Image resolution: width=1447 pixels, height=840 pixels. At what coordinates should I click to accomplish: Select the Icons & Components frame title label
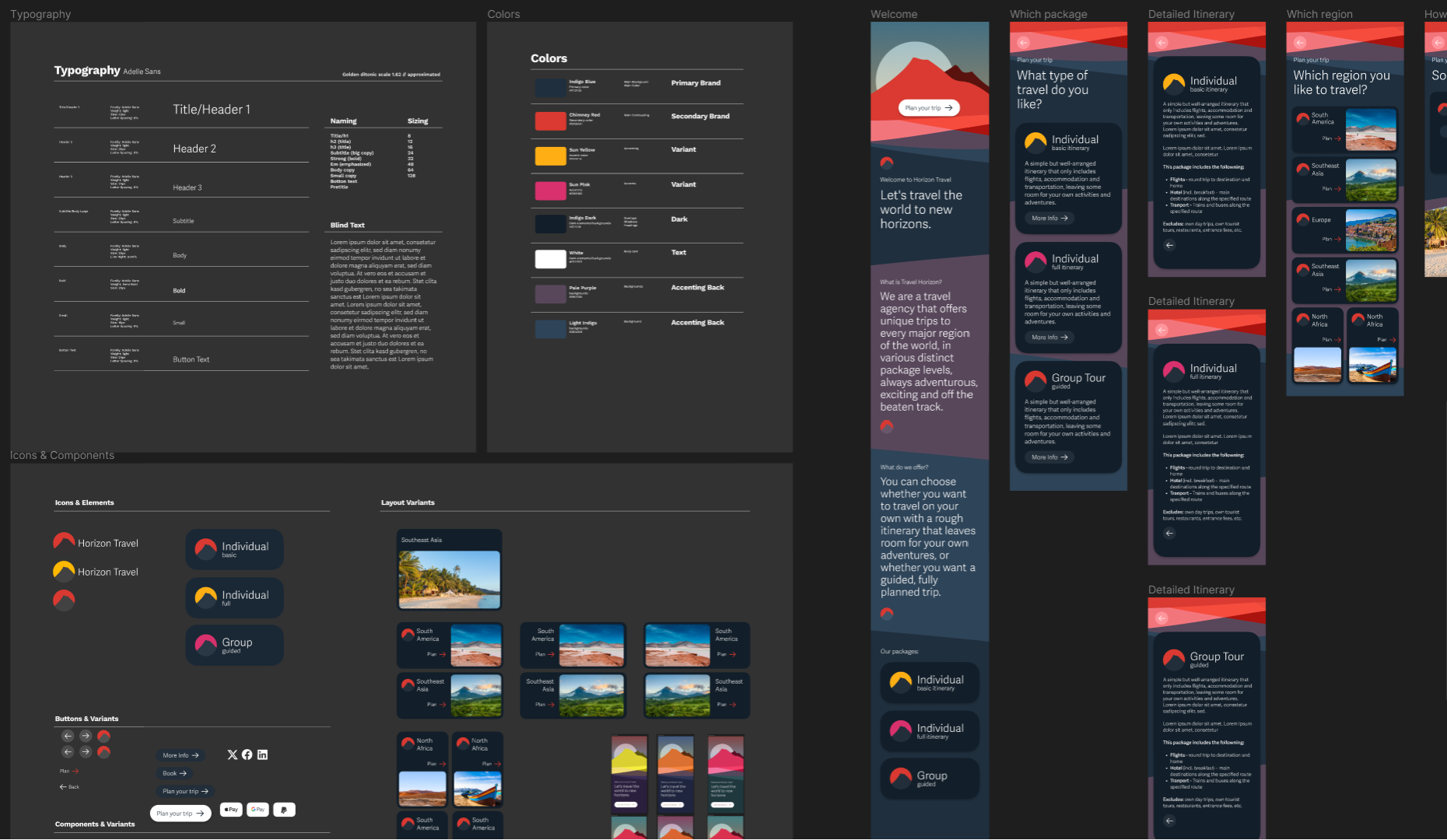(62, 455)
